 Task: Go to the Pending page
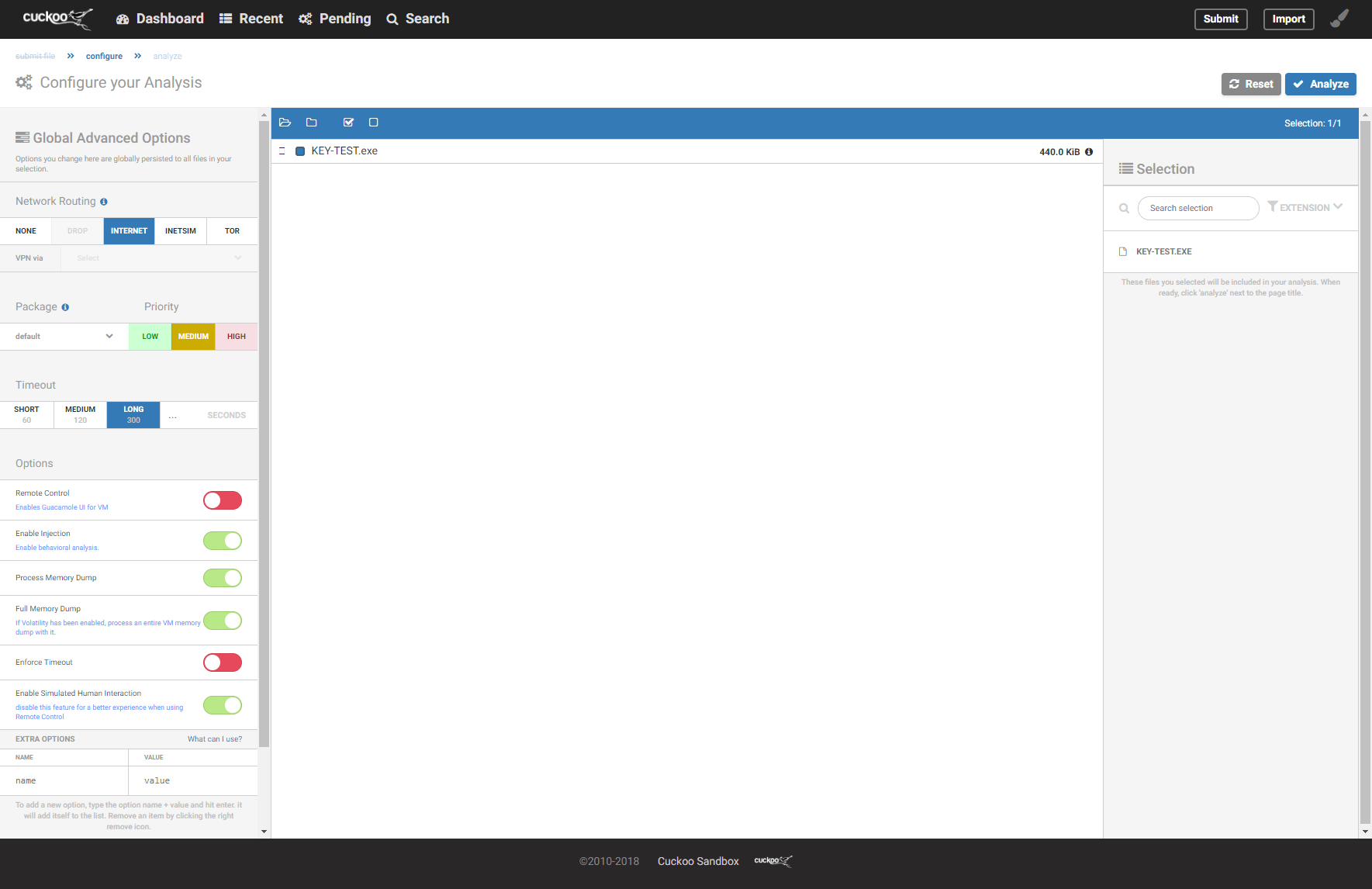coord(335,19)
